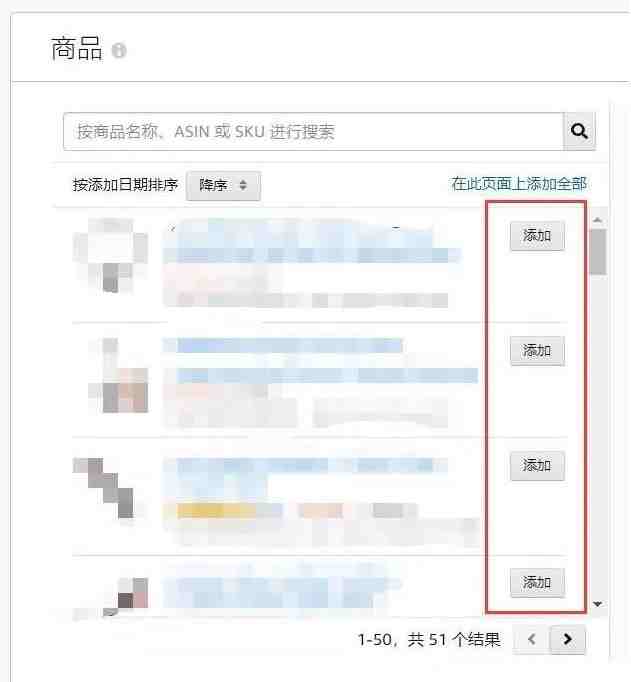
Task: Open the 降序 sort order dropdown
Action: point(223,185)
